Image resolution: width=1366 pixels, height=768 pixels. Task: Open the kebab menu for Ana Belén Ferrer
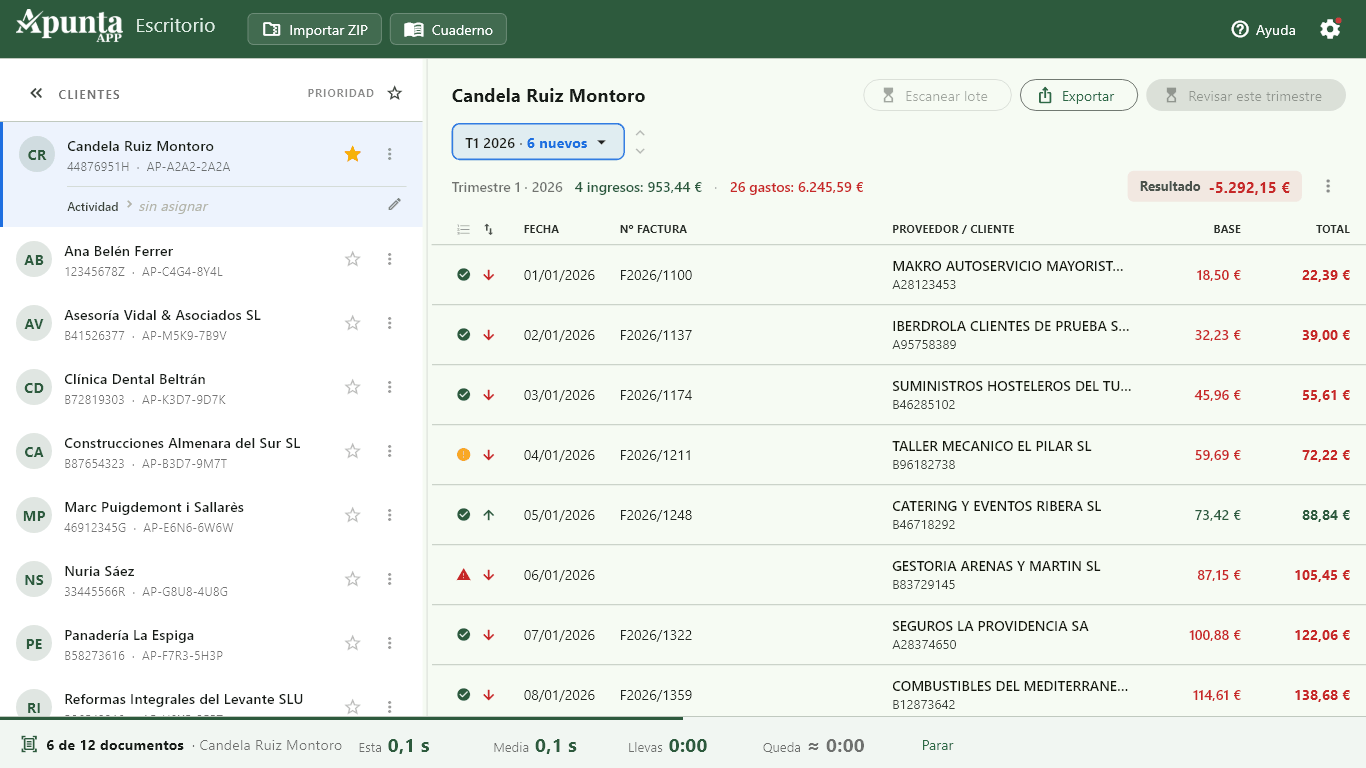390,259
